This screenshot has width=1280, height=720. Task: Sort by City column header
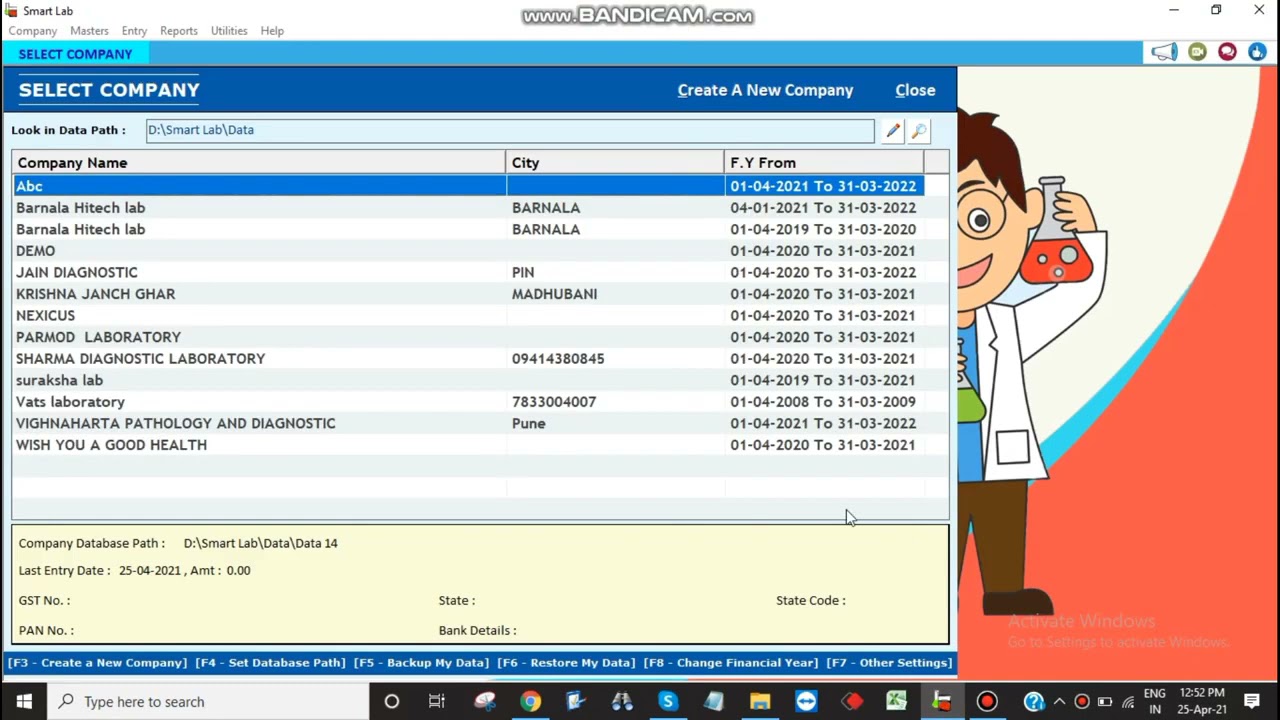(x=615, y=162)
